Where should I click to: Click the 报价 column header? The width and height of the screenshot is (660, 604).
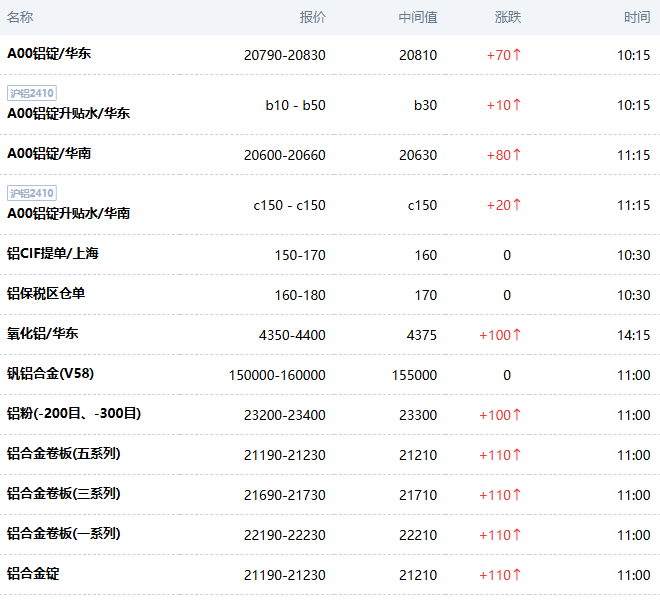(312, 17)
